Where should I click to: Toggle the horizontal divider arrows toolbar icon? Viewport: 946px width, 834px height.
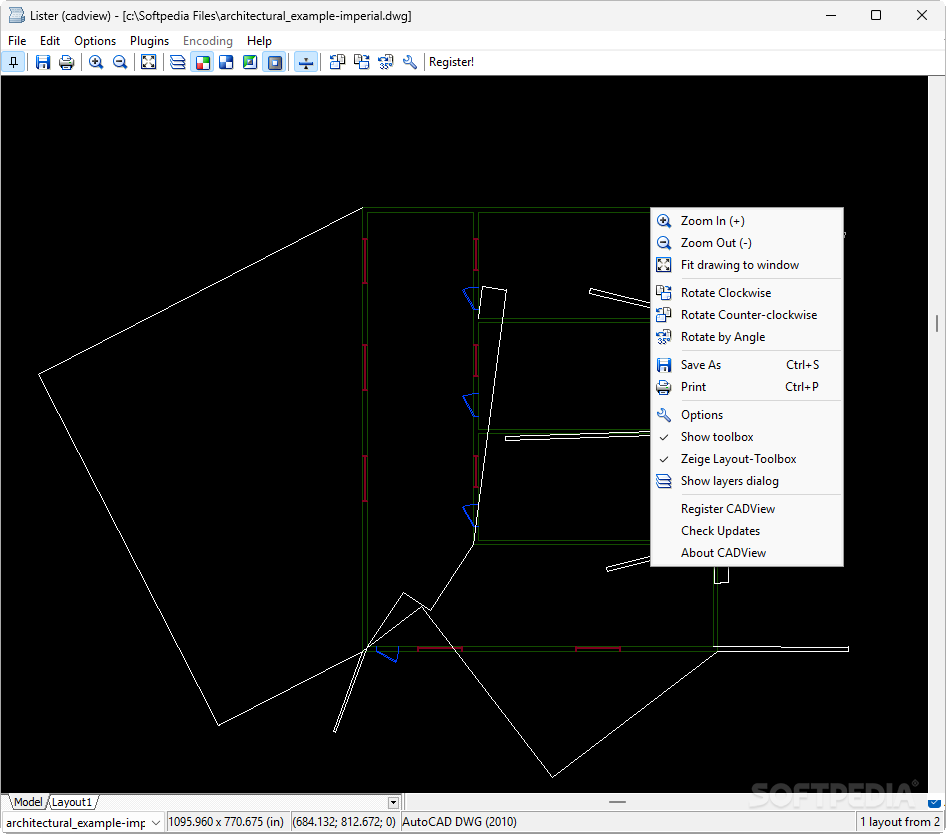(x=306, y=62)
